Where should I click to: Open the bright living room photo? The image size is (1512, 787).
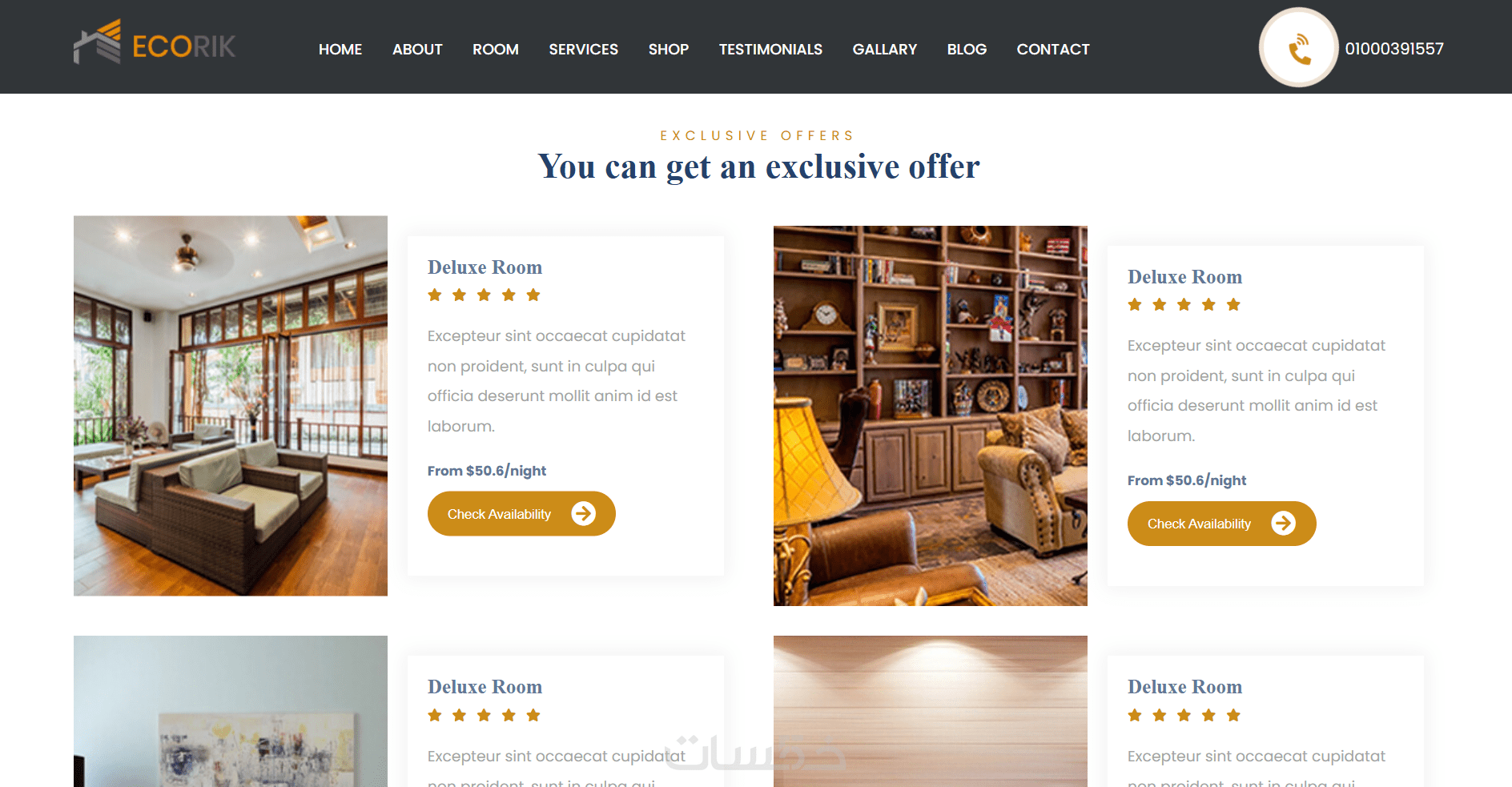tap(231, 406)
